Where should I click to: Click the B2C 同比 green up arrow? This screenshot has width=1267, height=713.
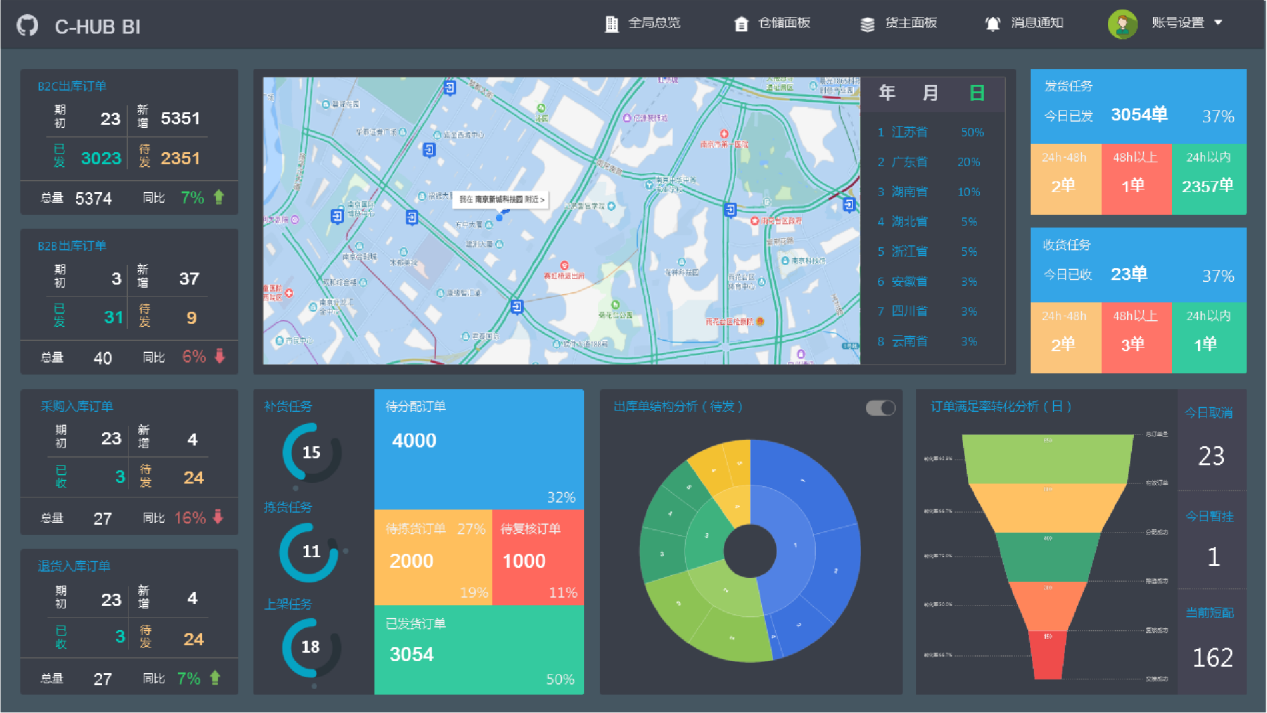click(219, 198)
